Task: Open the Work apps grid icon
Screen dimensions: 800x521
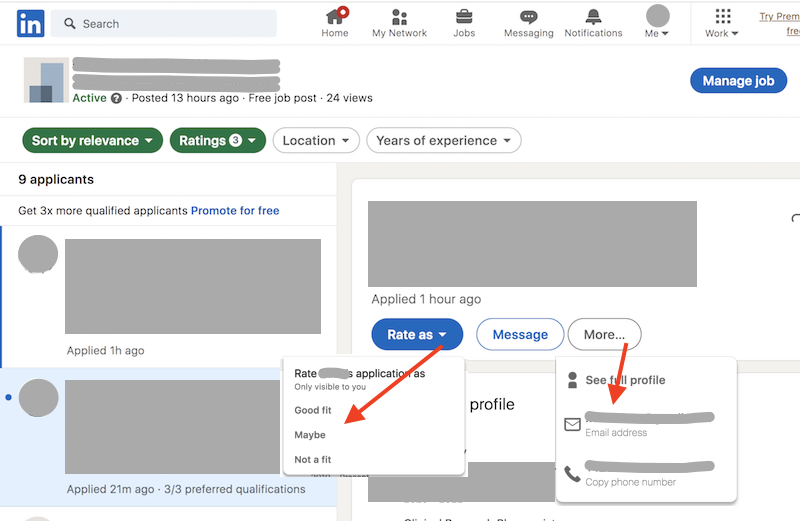Action: pos(722,17)
